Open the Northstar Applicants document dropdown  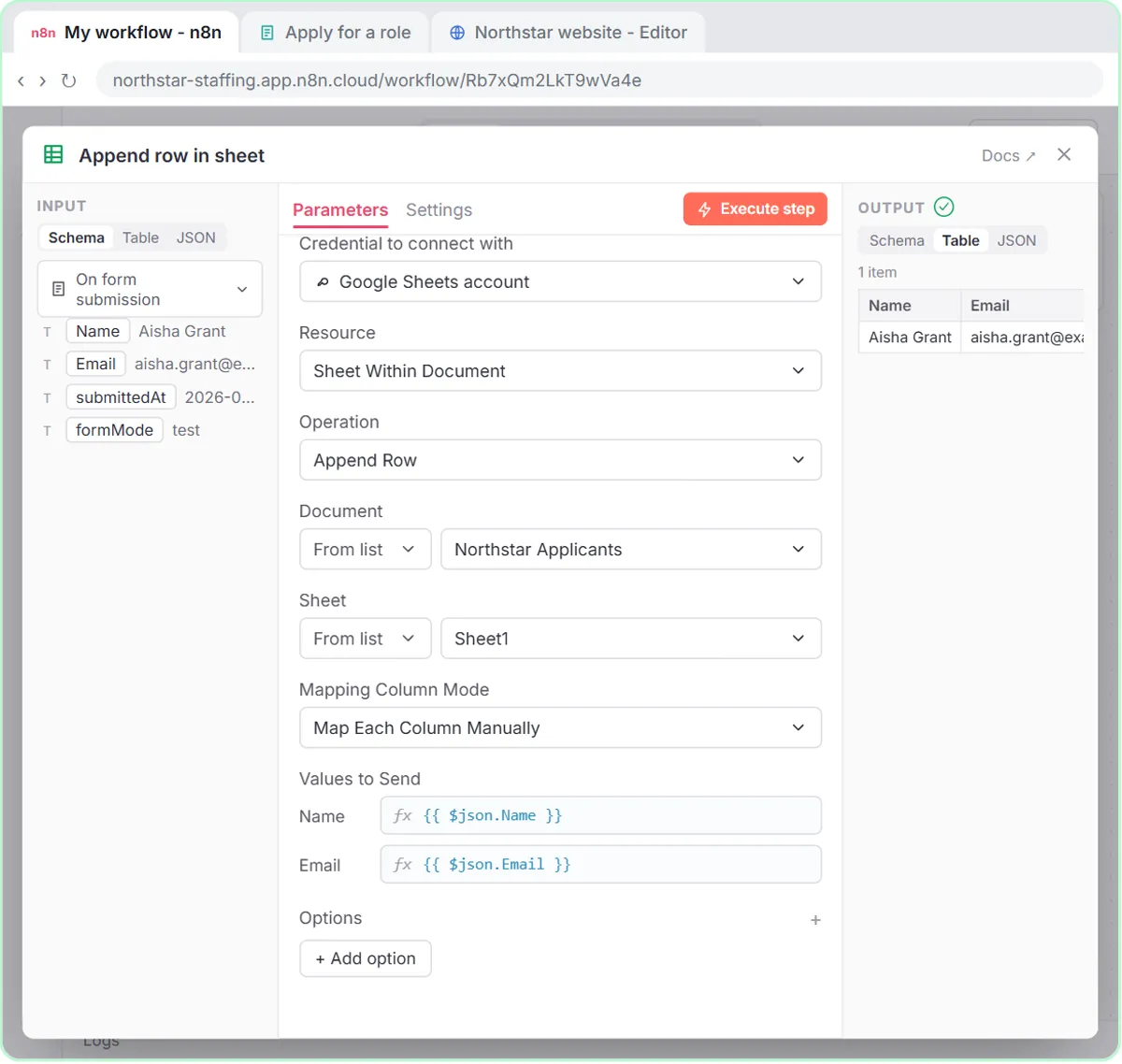point(631,550)
